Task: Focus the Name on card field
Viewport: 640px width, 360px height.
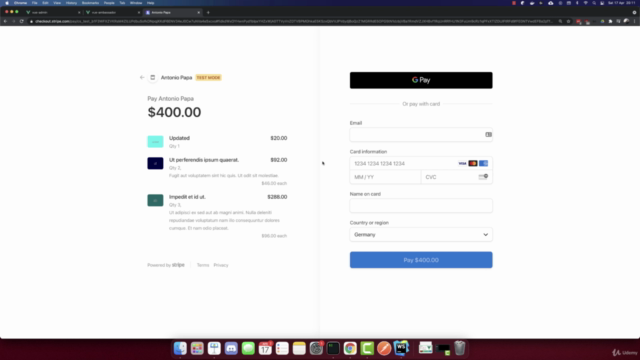Action: [x=421, y=206]
